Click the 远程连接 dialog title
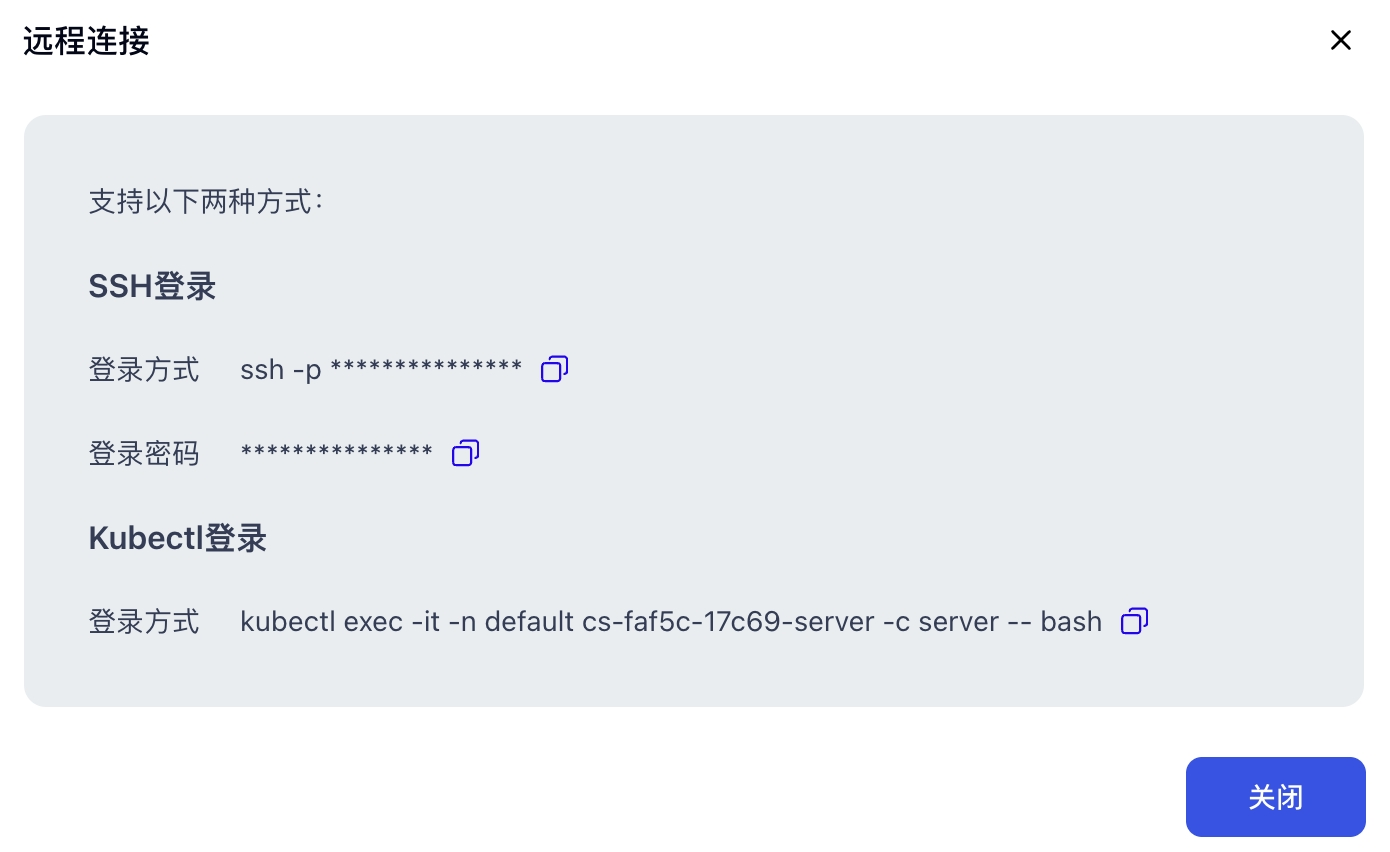The height and width of the screenshot is (852, 1390). pos(86,41)
